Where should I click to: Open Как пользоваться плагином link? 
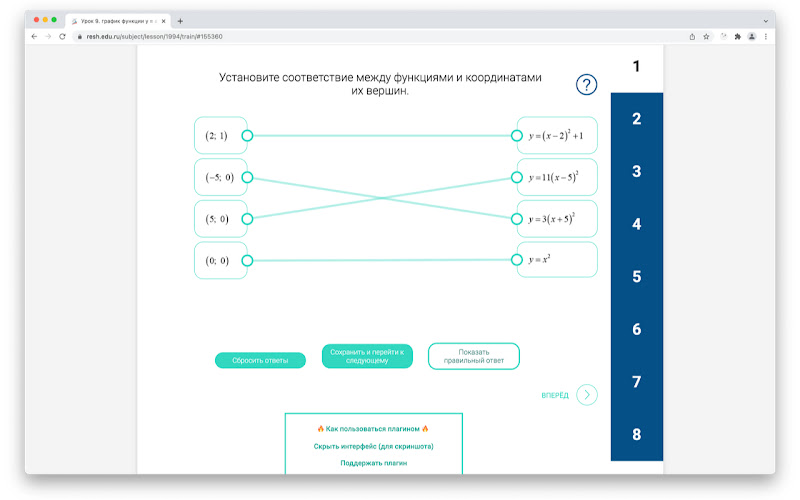(373, 429)
